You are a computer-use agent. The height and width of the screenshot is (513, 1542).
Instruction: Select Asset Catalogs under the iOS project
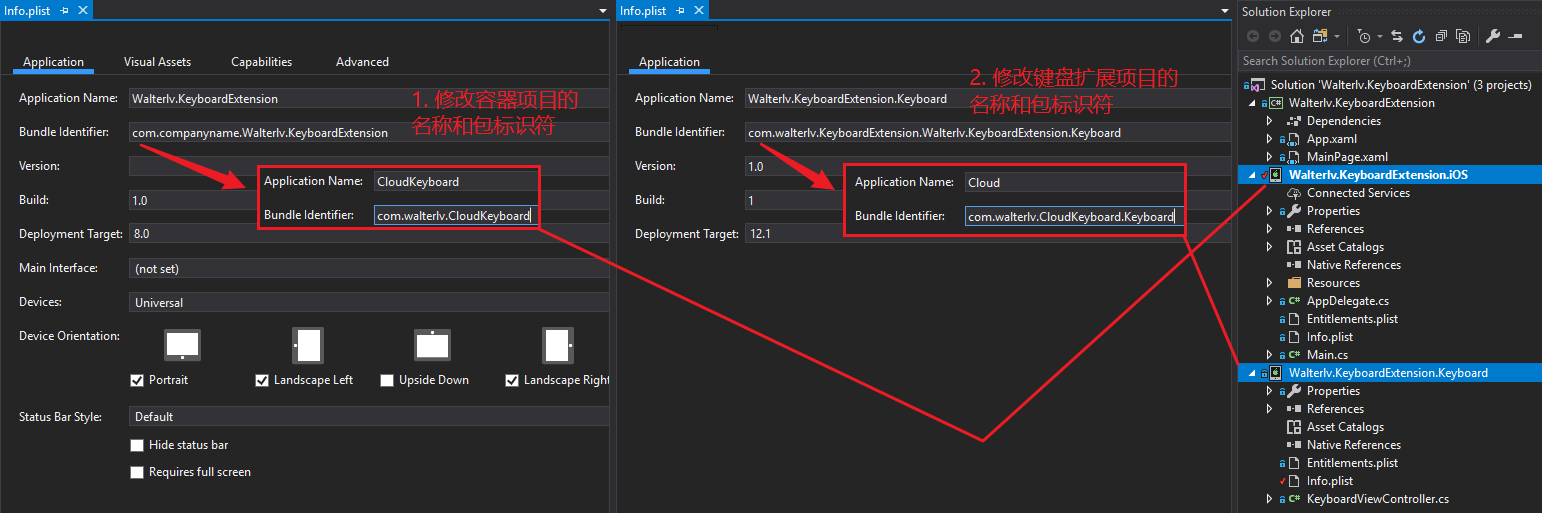[1345, 247]
